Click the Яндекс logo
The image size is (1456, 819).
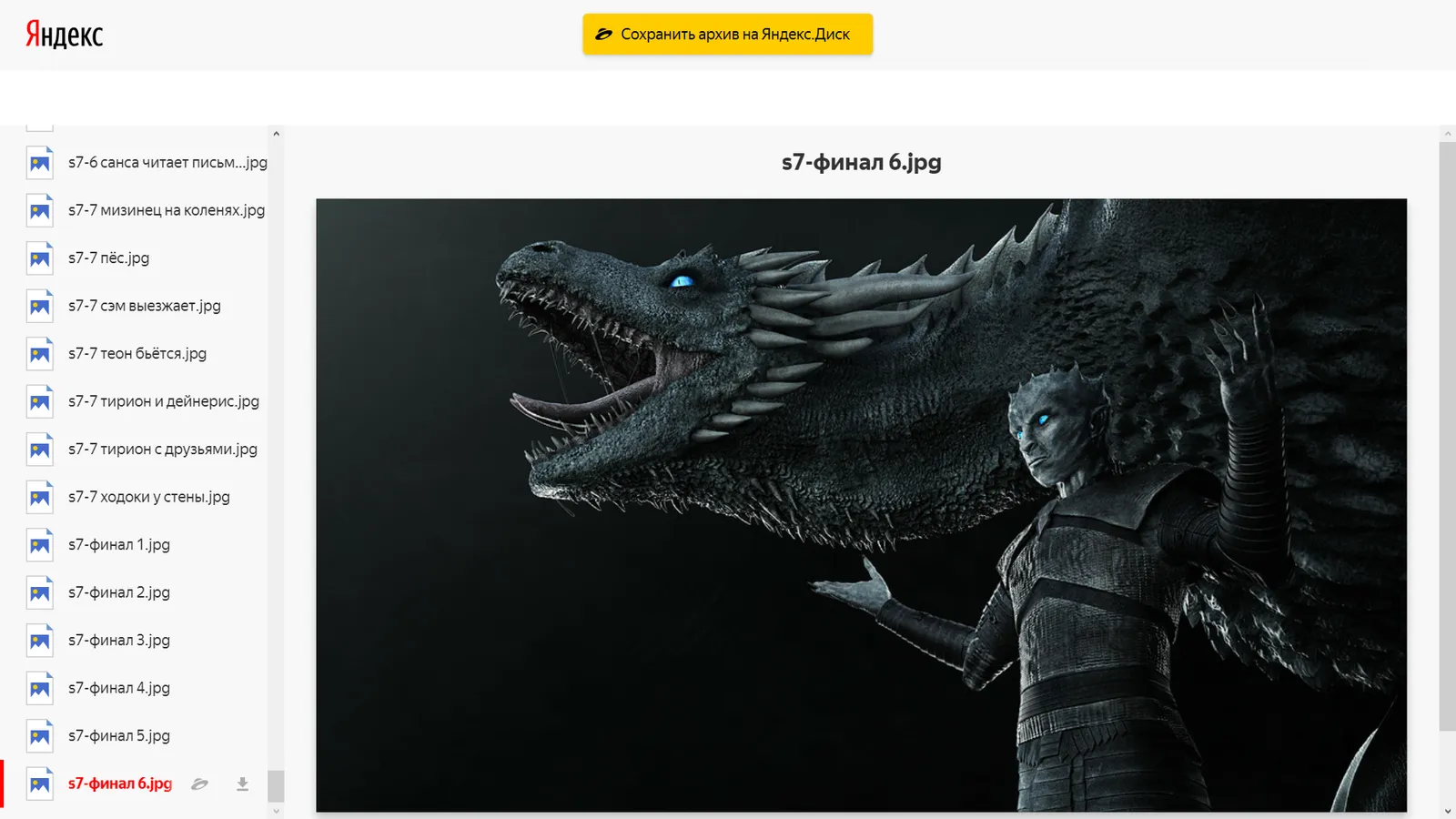coord(64,35)
